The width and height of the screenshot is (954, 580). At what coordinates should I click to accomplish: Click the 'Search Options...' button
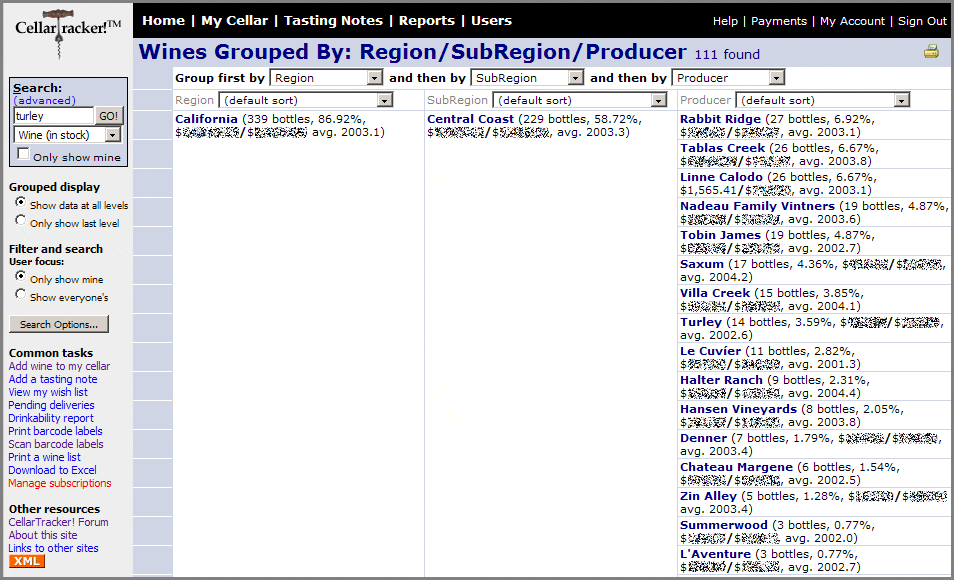coord(59,324)
